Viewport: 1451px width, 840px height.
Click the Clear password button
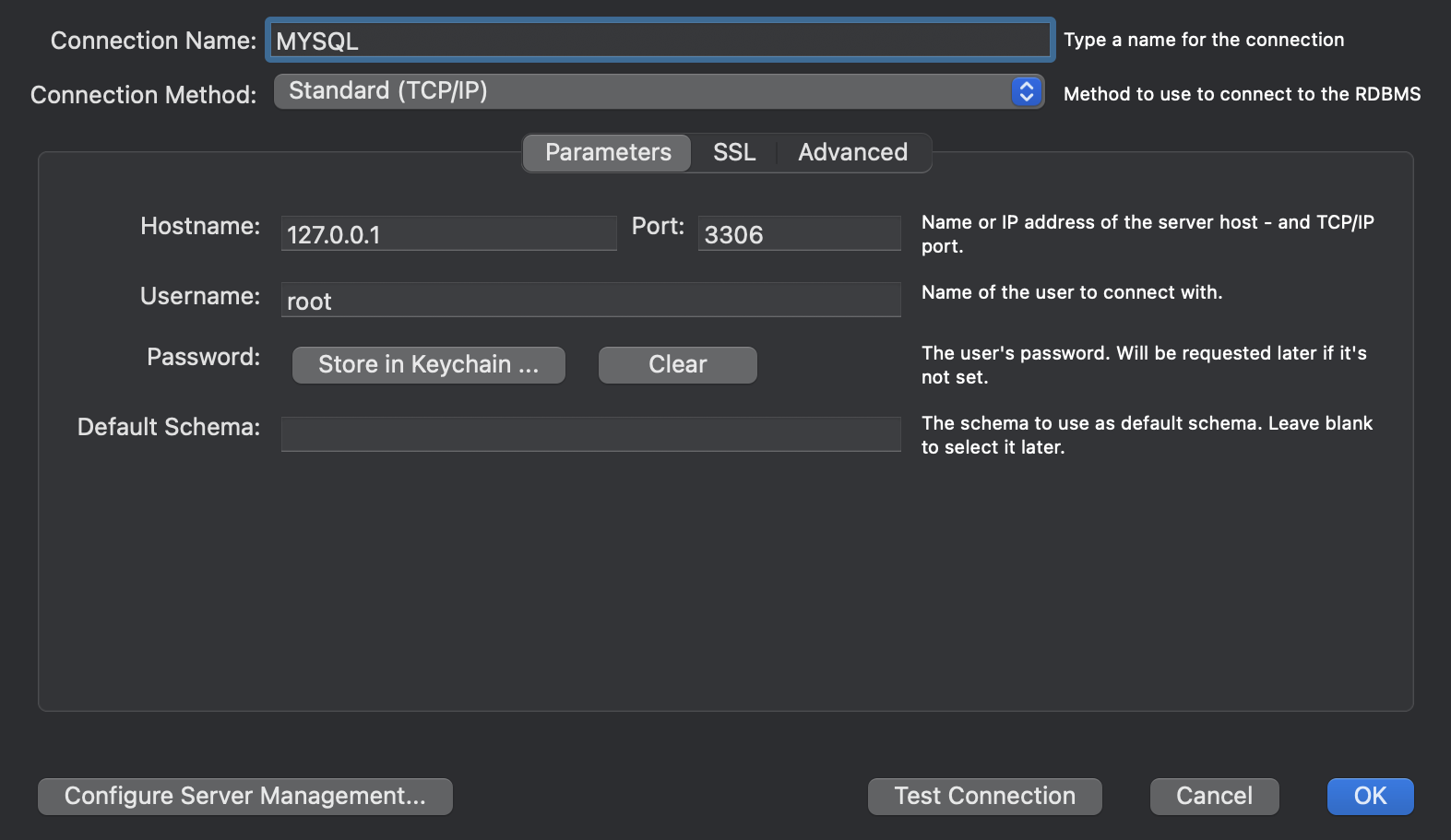point(678,364)
